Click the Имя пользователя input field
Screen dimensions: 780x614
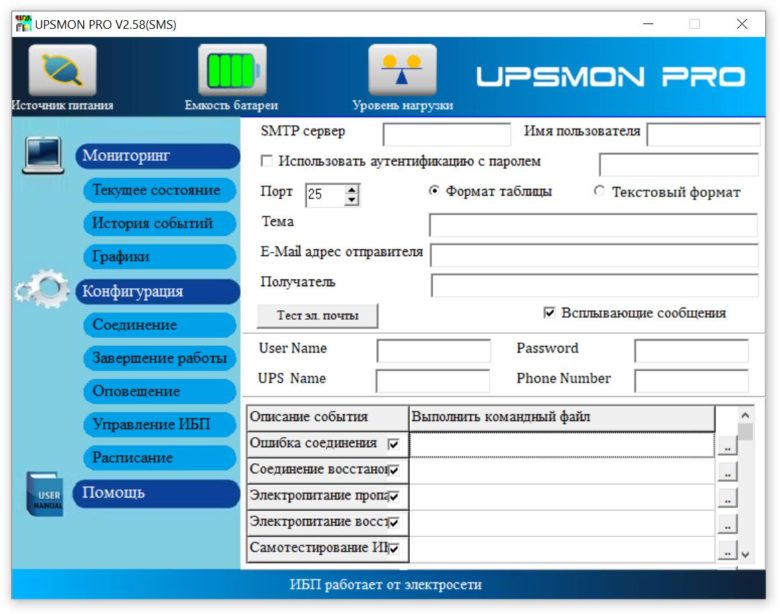coord(703,134)
